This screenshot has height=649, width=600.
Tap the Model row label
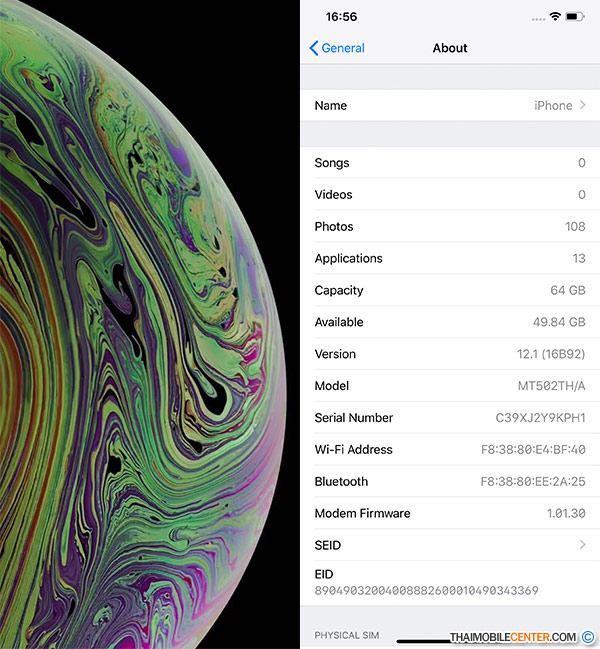[331, 386]
